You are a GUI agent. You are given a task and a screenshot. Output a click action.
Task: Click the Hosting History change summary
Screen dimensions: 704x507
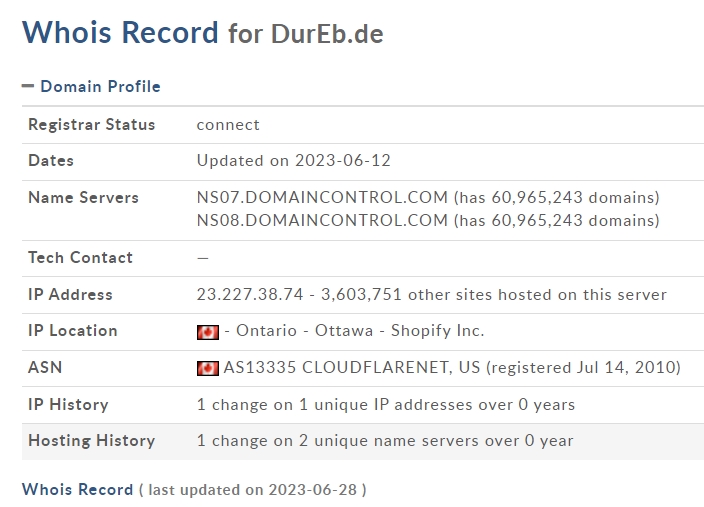tap(385, 440)
